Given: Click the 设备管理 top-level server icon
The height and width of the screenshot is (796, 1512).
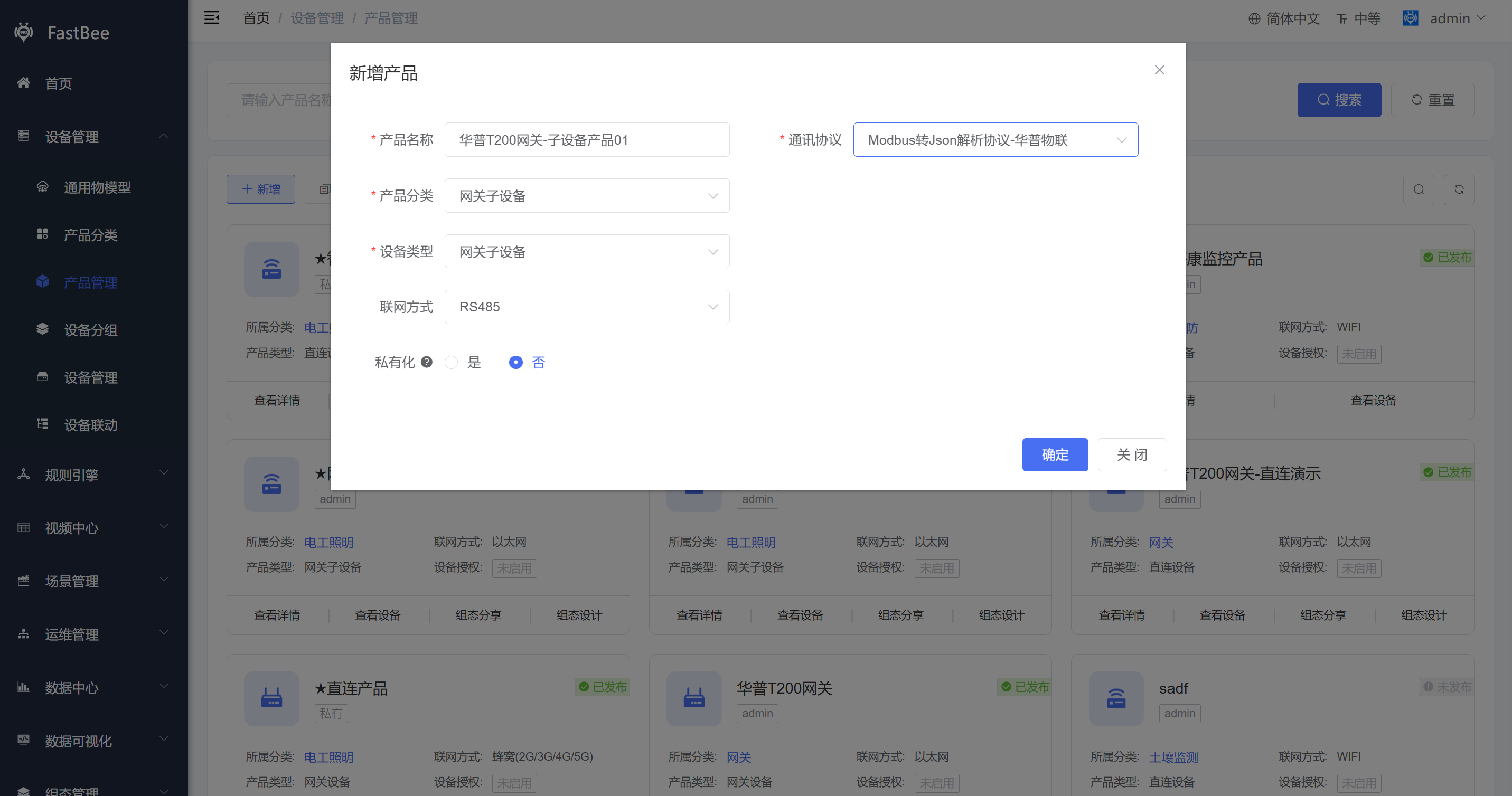Looking at the screenshot, I should 23,136.
